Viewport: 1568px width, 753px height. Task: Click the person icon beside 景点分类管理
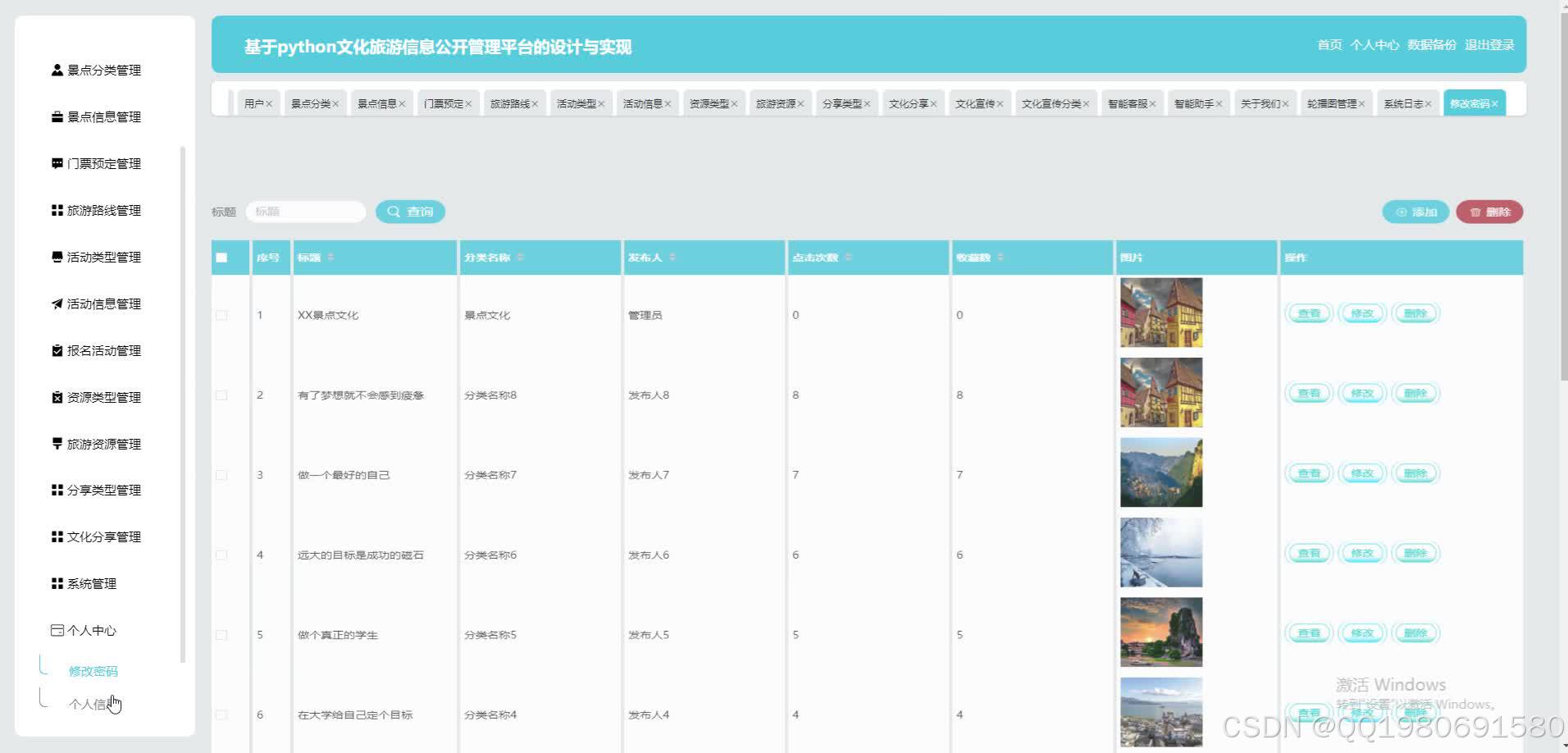[57, 71]
